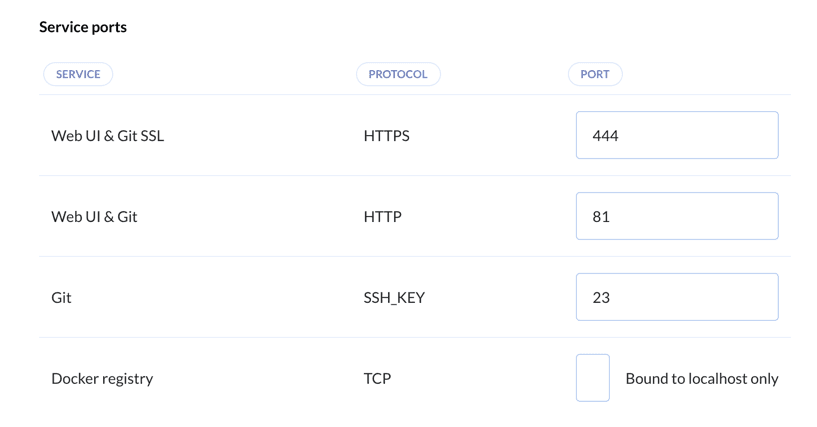This screenshot has height=427, width=817.
Task: Click the TCP protocol text
Action: point(377,379)
